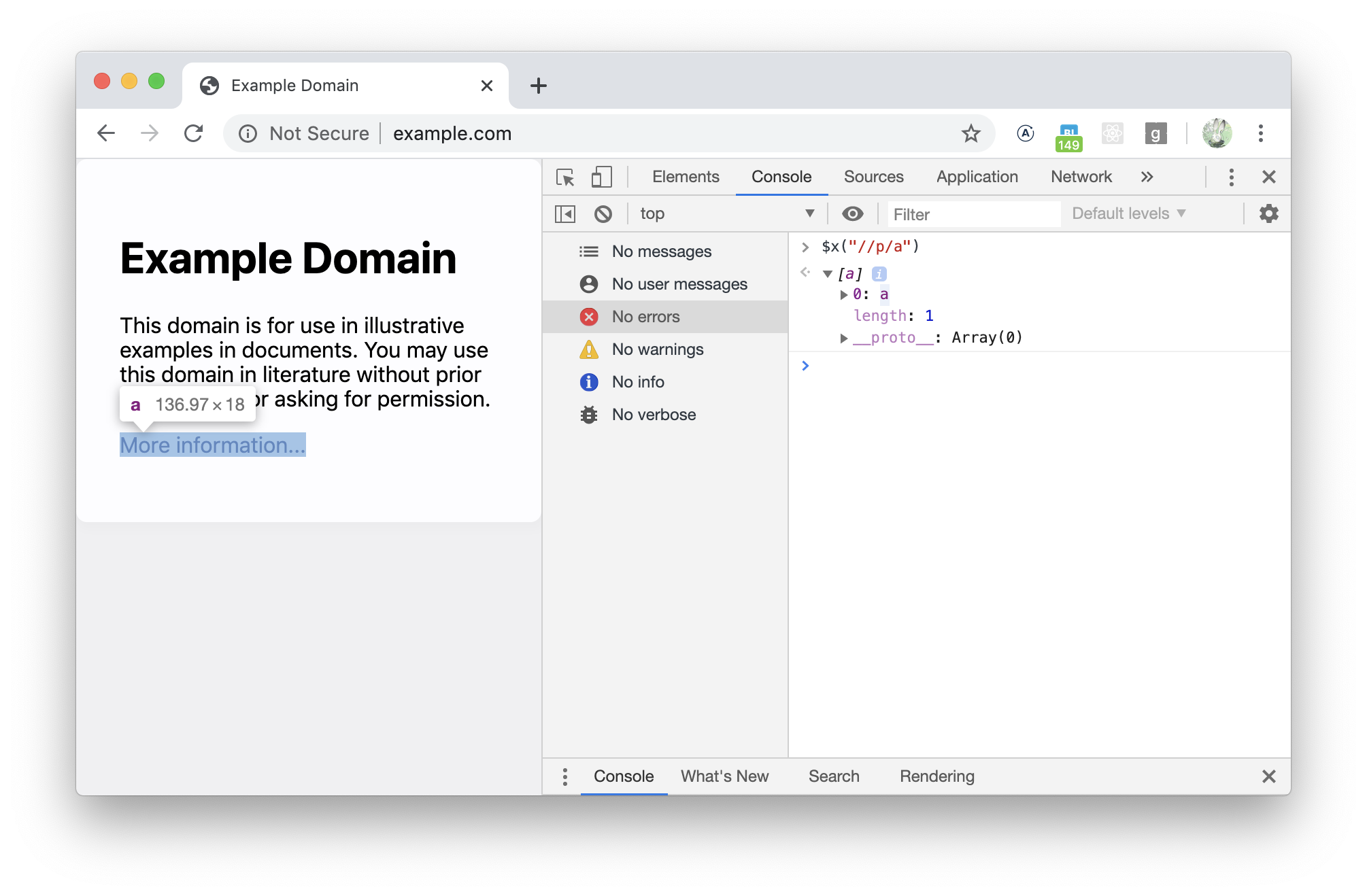Open the top context dropdown
1367x896 pixels.
pos(726,214)
